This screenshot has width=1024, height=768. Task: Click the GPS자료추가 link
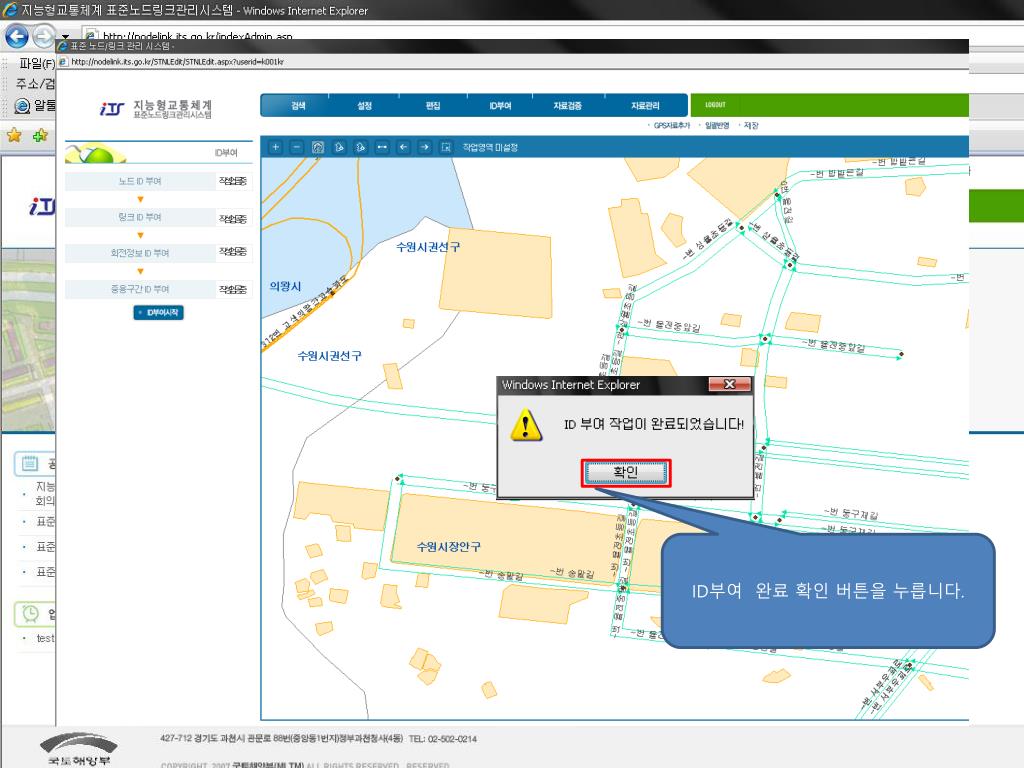point(671,125)
